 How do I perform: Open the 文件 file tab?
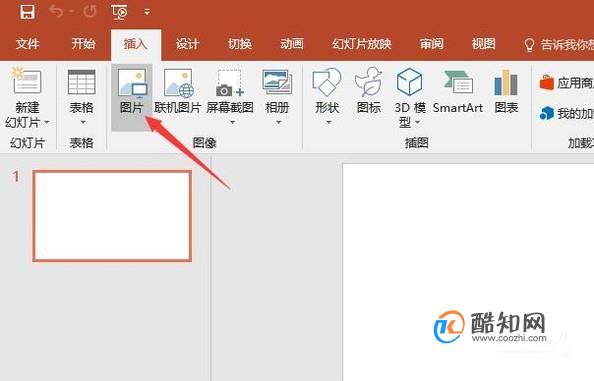coord(27,44)
